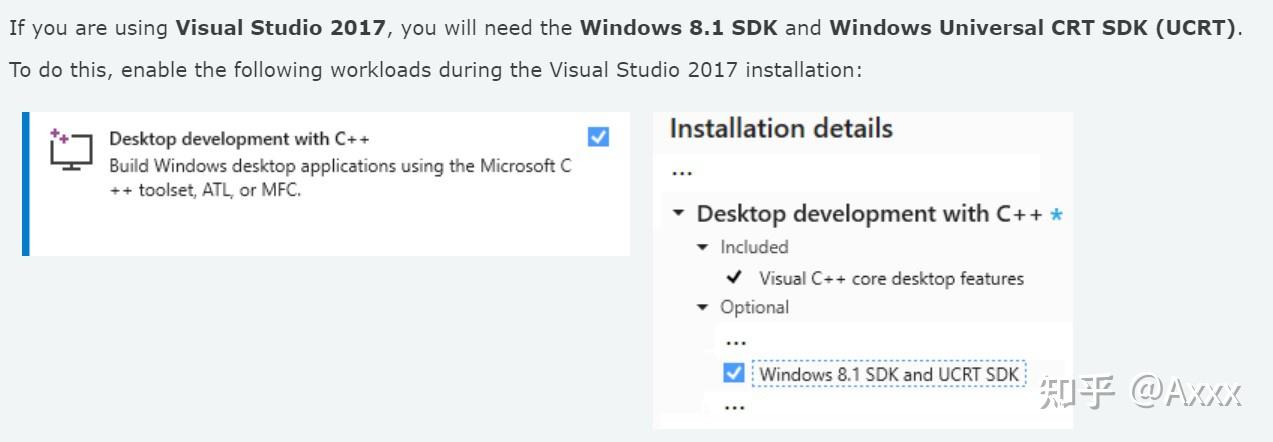Select Visual C++ core desktop features item

click(x=891, y=279)
